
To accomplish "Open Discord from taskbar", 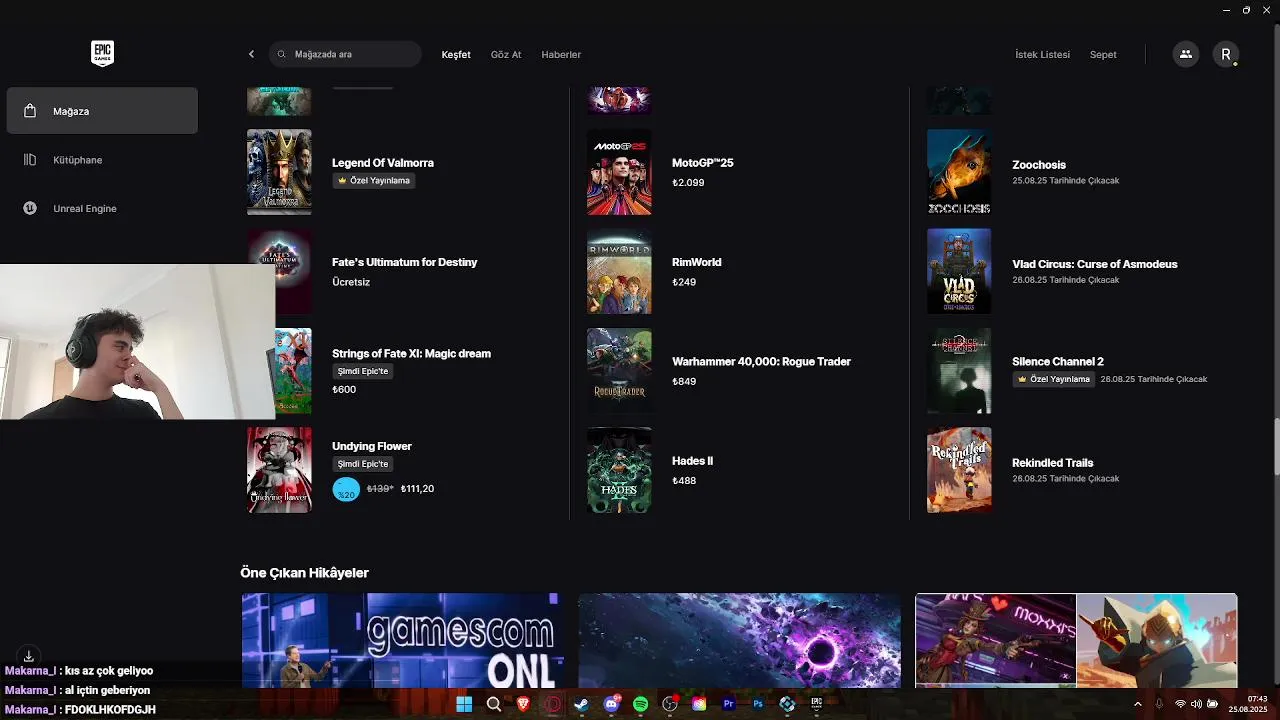I will pyautogui.click(x=611, y=704).
